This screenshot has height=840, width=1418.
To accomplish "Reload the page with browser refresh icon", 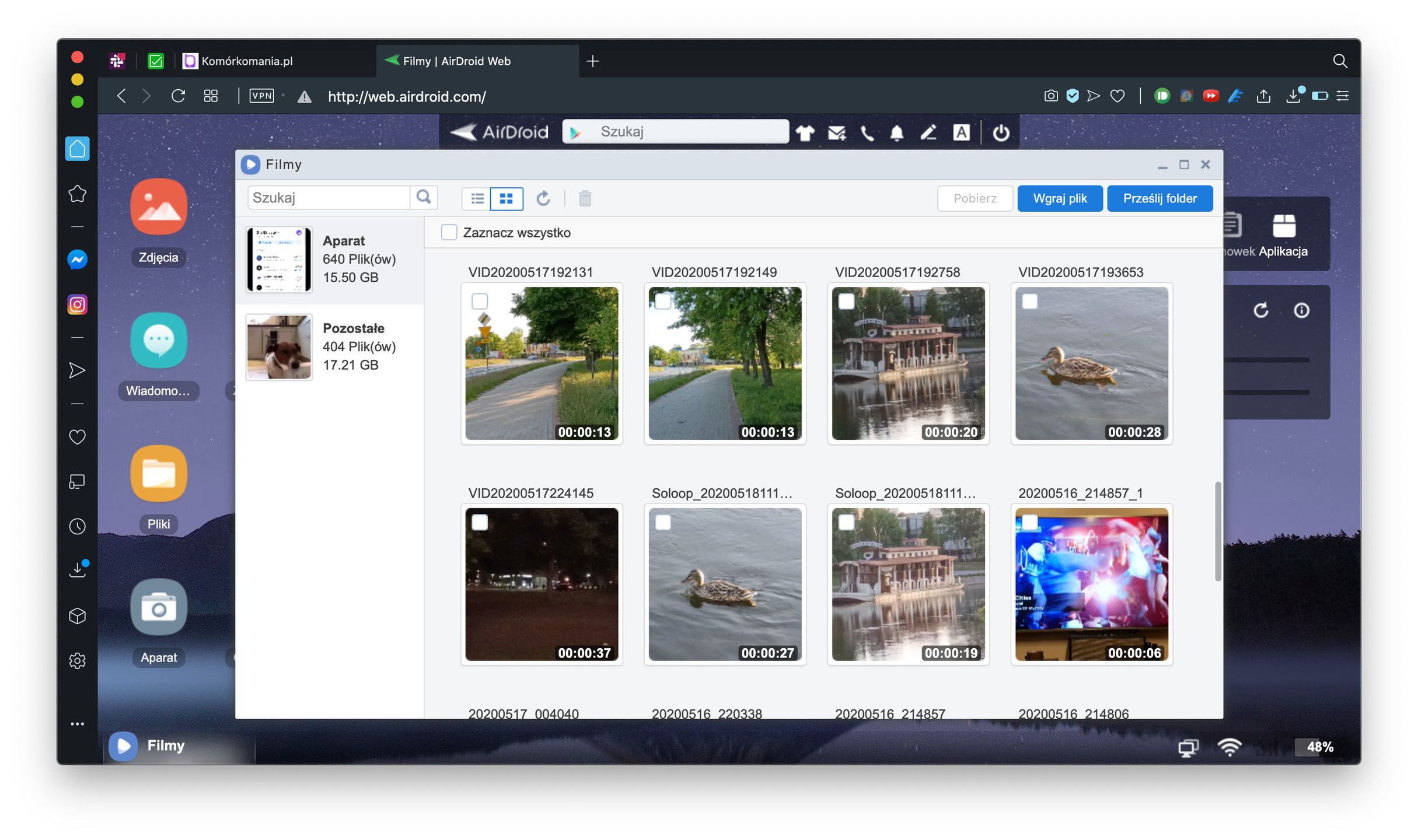I will (179, 96).
